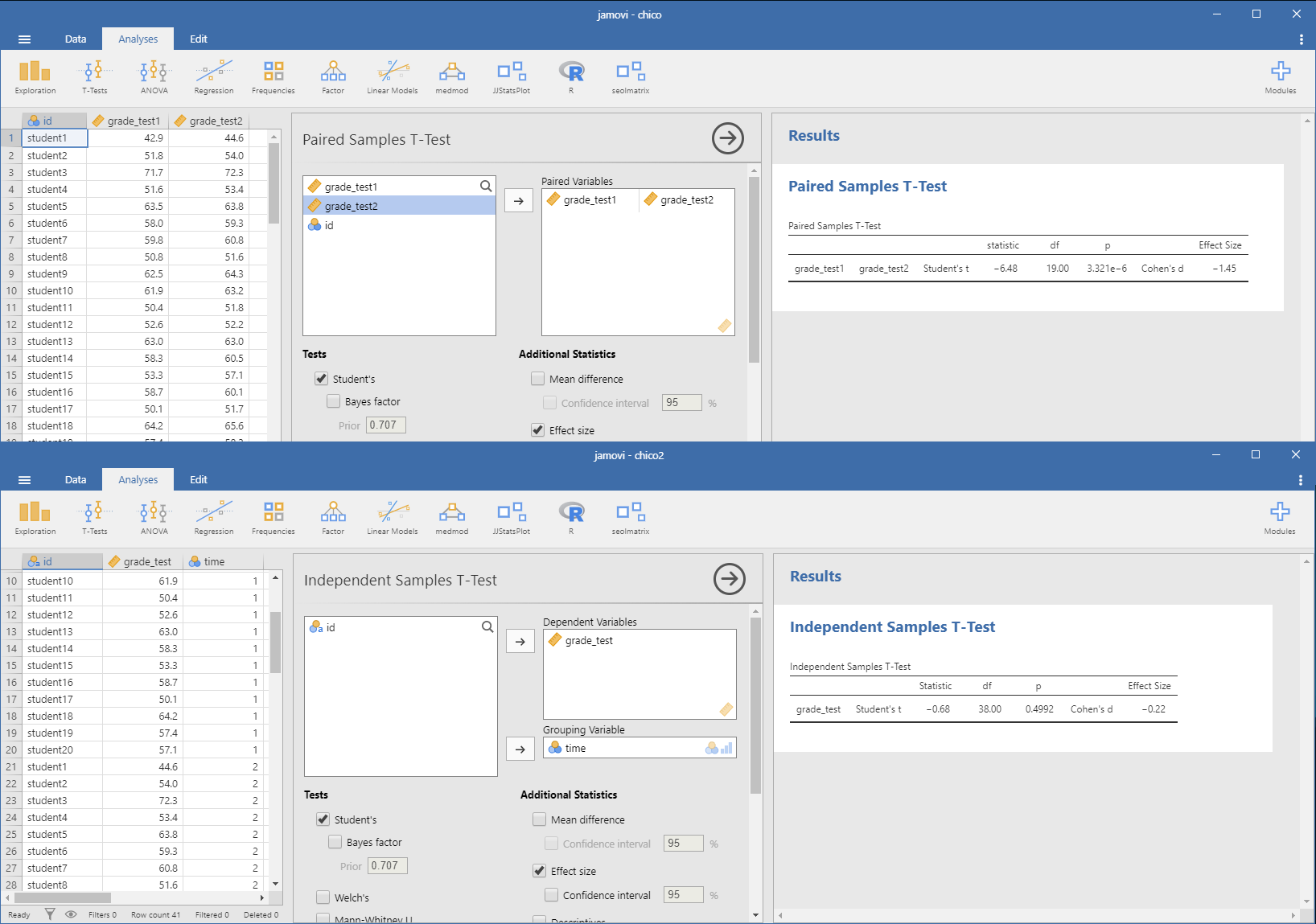Open hamburger menu in chico2 window

(24, 479)
